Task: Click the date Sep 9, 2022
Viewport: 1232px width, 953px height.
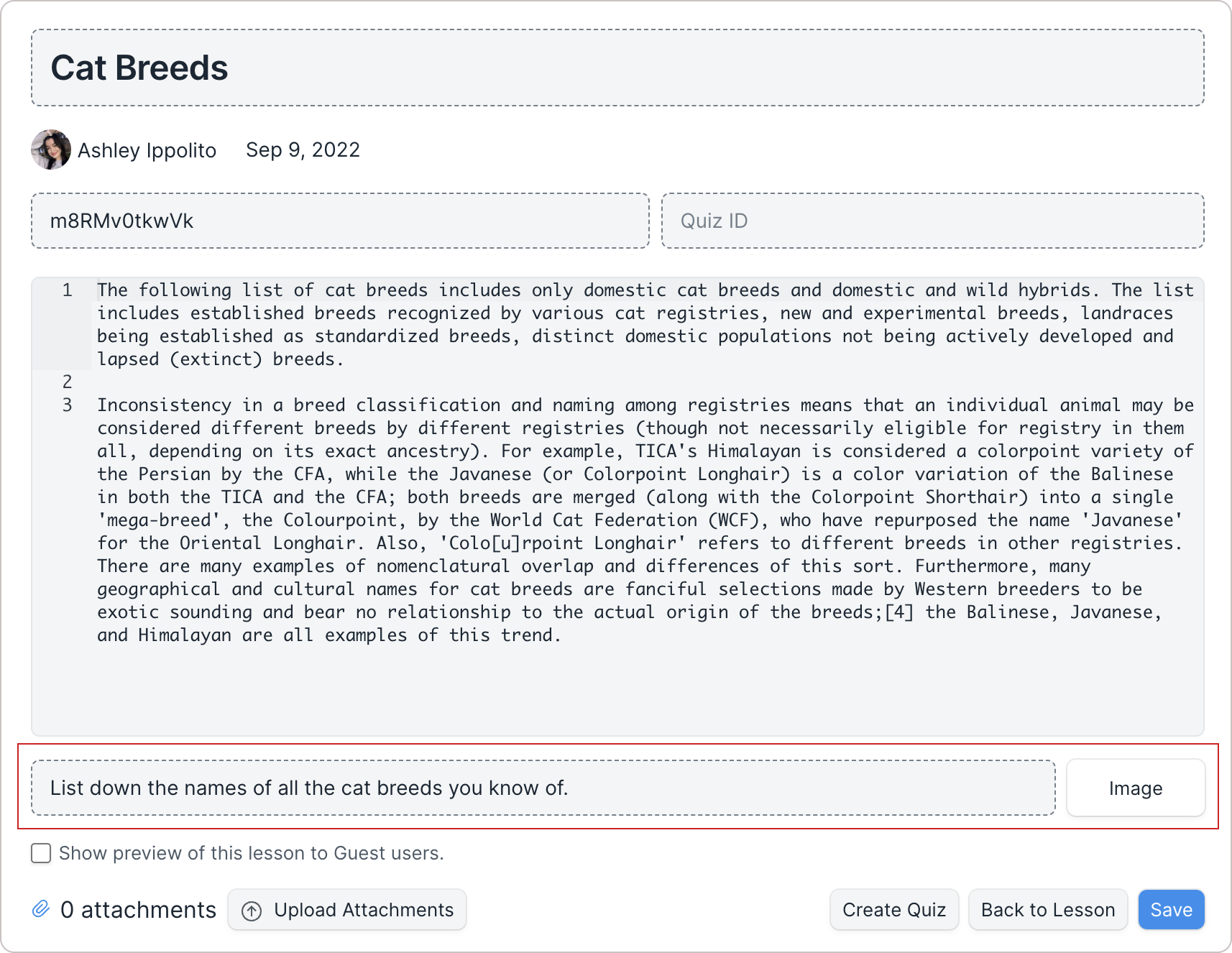Action: click(303, 149)
